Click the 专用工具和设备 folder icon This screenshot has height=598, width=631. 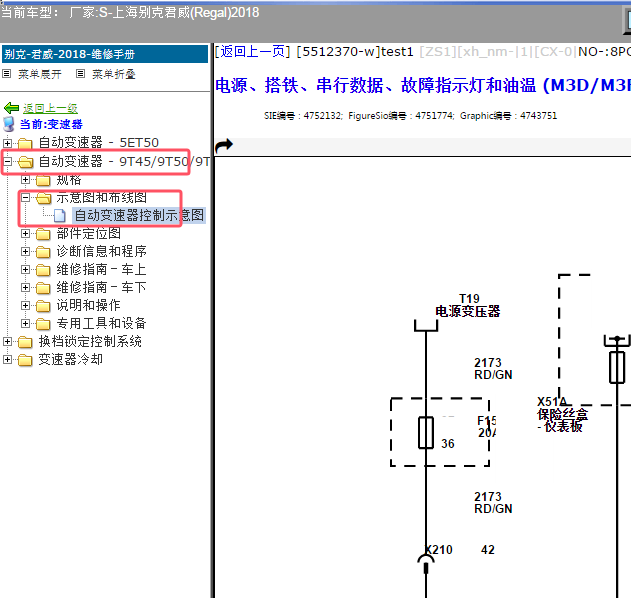coord(43,324)
